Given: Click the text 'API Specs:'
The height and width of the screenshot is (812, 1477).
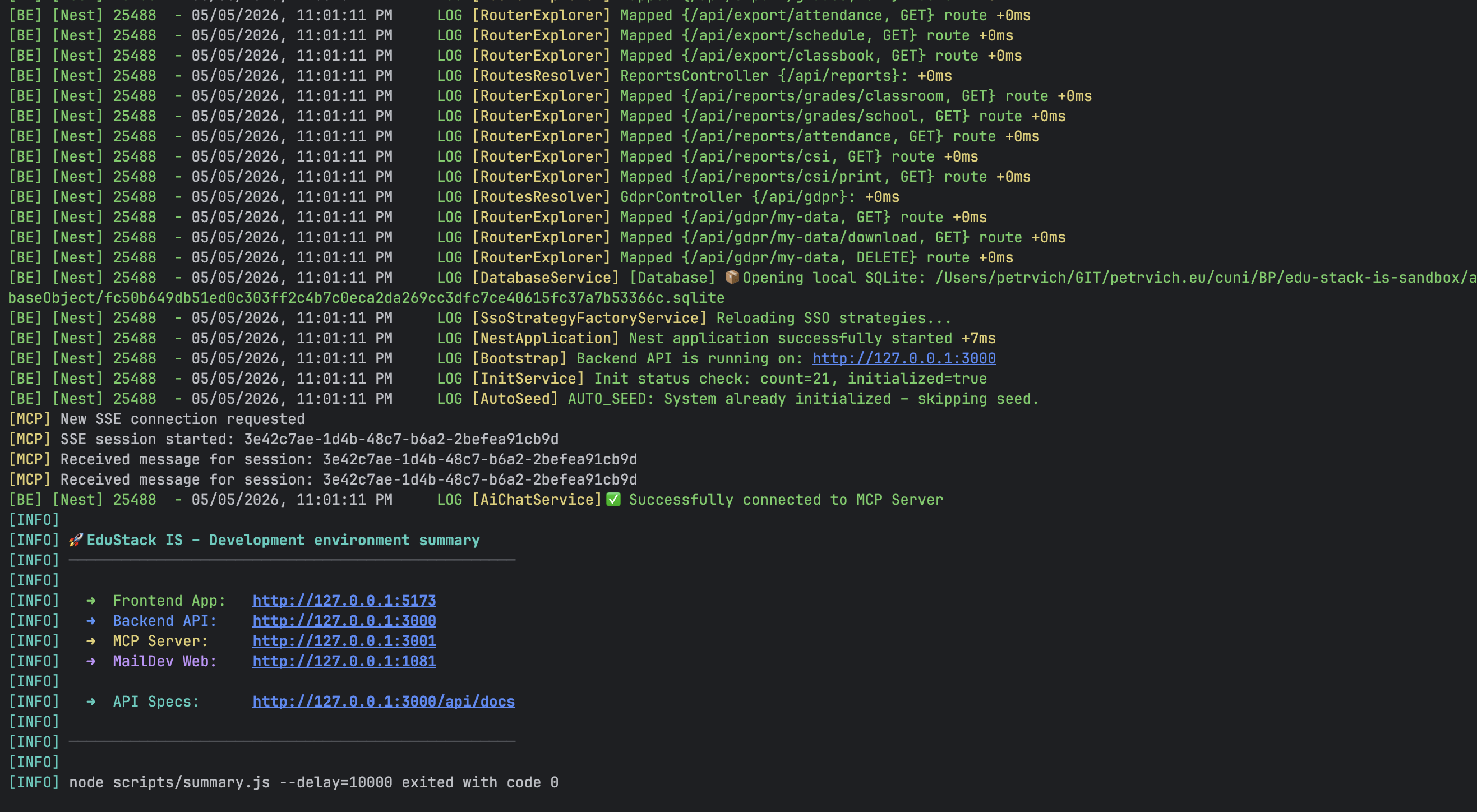Looking at the screenshot, I should point(156,702).
